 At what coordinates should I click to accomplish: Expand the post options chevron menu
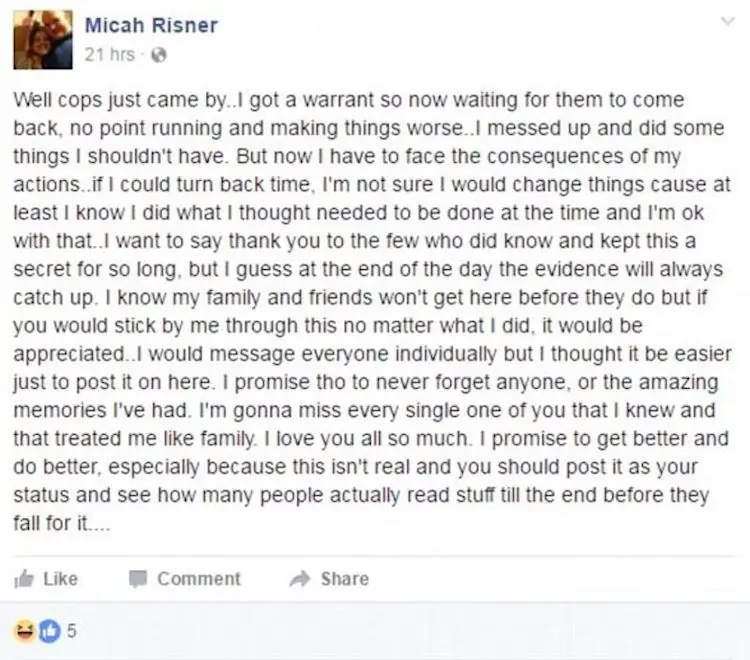pyautogui.click(x=728, y=21)
